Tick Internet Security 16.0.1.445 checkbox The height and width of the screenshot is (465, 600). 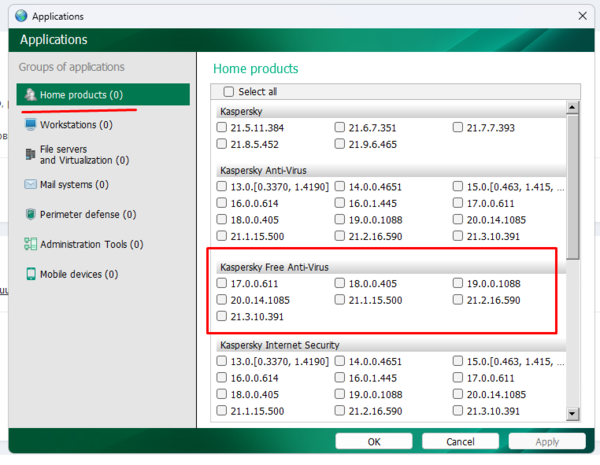[x=339, y=377]
